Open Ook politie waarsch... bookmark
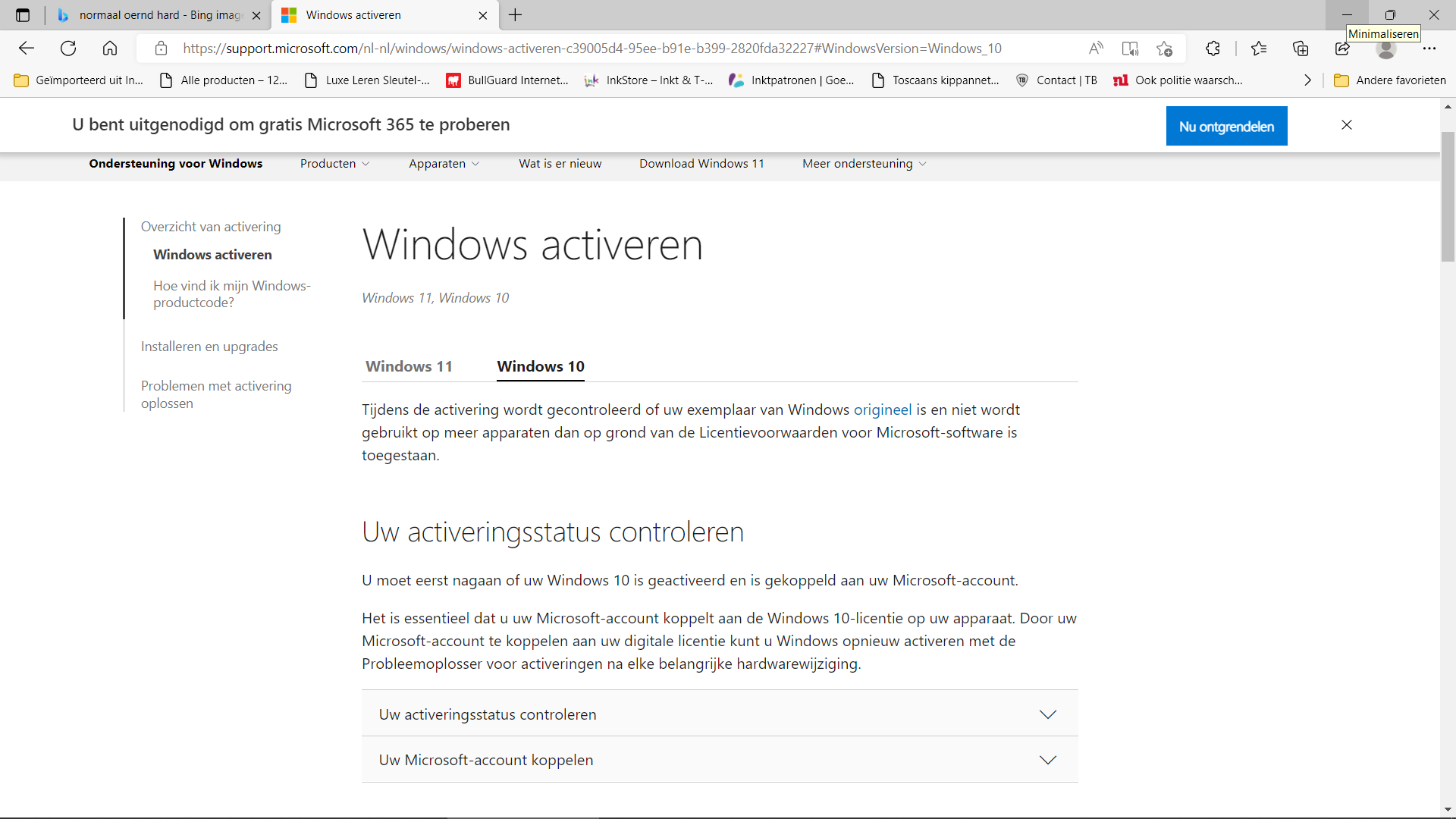This screenshot has height=819, width=1456. [x=1178, y=80]
